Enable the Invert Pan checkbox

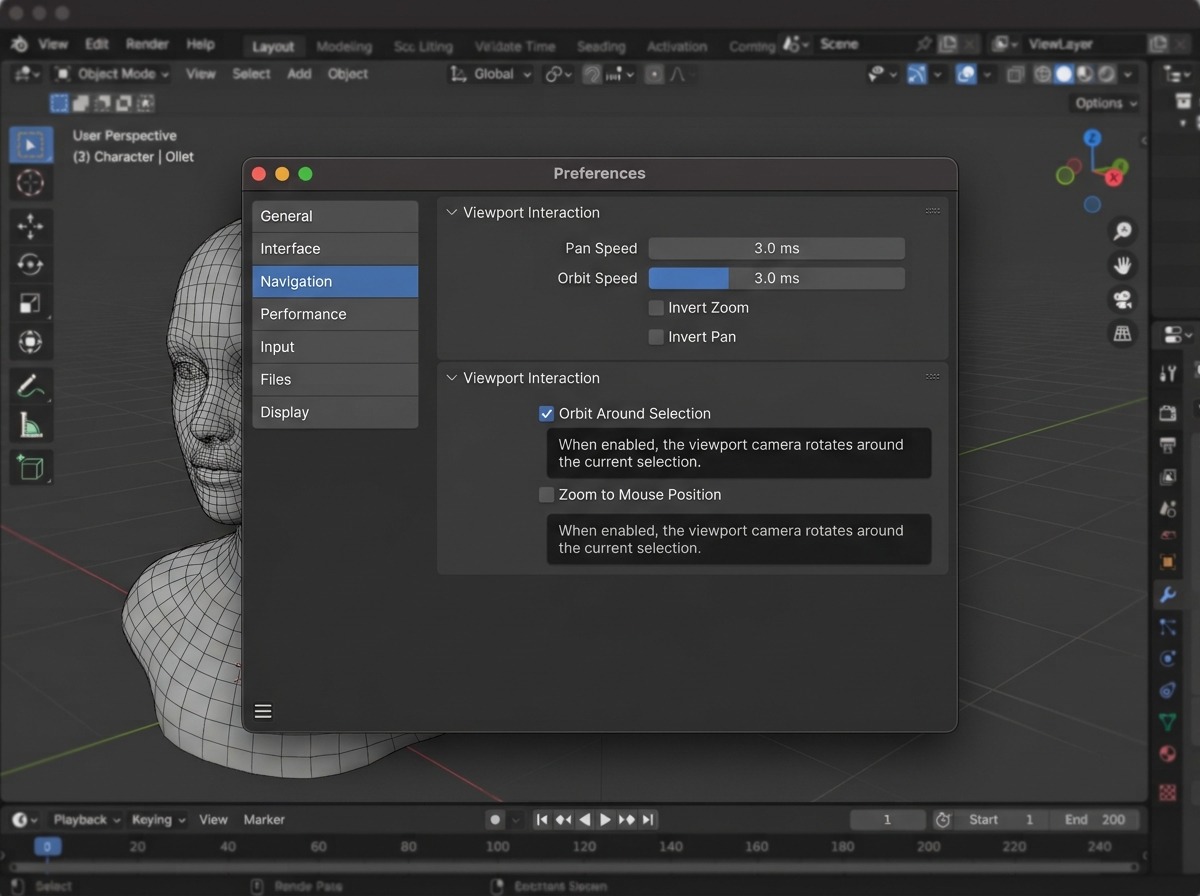[656, 337]
